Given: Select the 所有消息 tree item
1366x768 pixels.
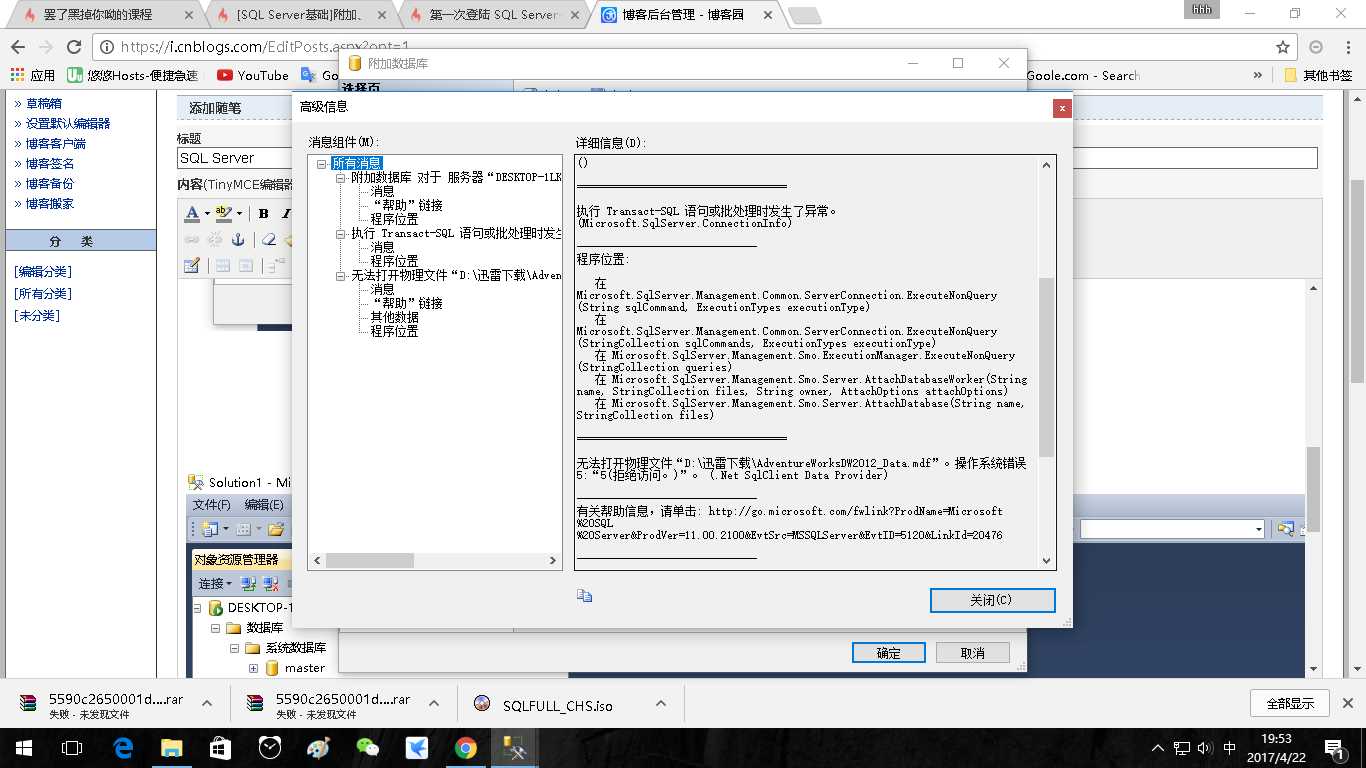Looking at the screenshot, I should (357, 163).
